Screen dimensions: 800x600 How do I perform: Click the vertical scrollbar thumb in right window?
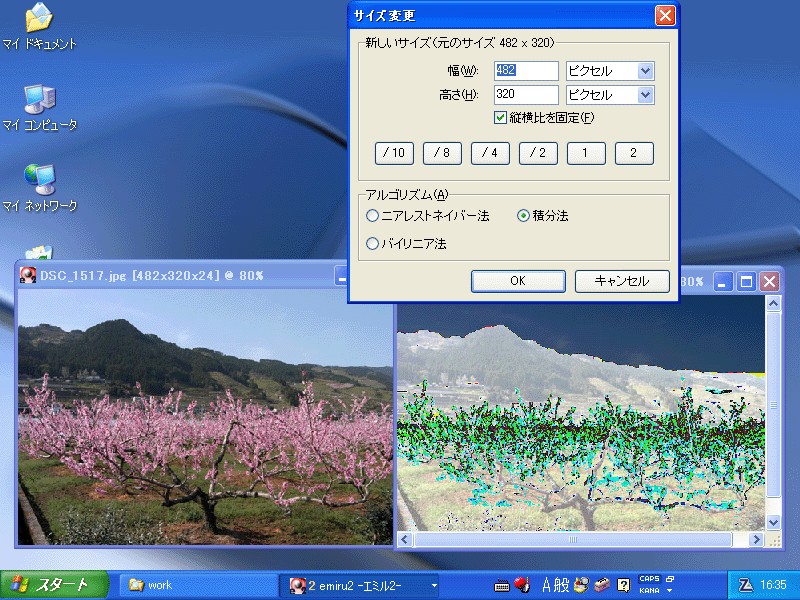click(x=773, y=405)
